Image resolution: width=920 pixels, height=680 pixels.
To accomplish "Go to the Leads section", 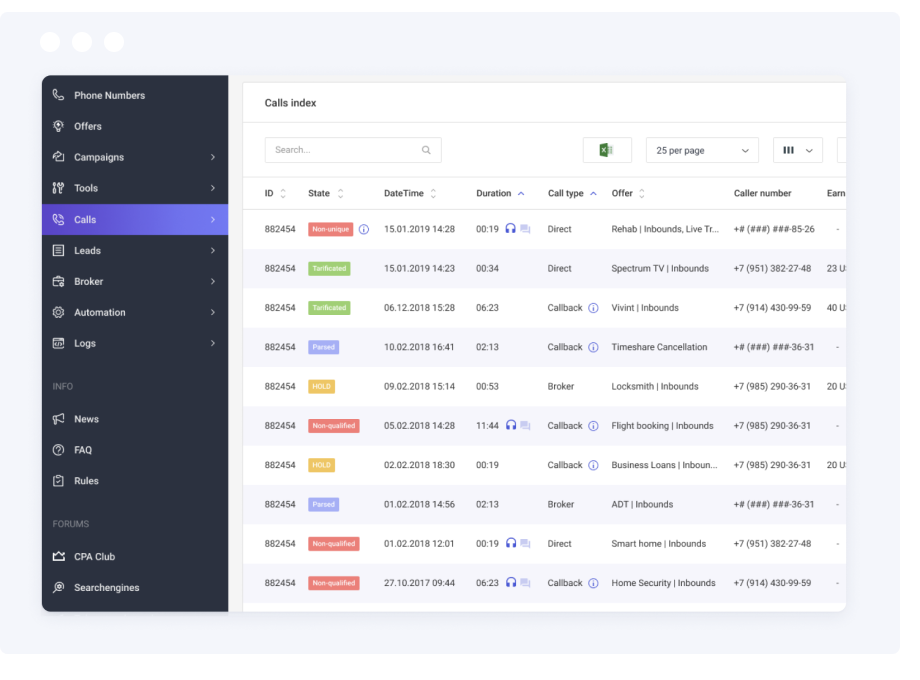I will (x=87, y=250).
